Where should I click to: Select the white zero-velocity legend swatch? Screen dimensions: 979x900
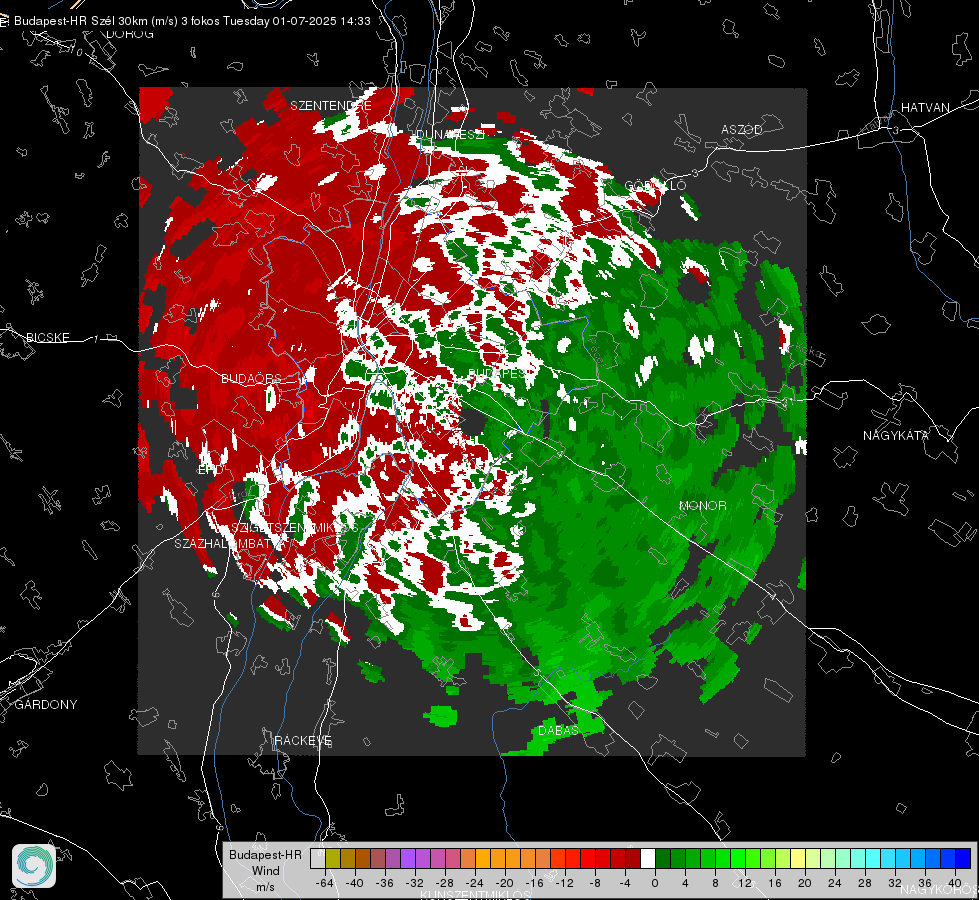648,858
